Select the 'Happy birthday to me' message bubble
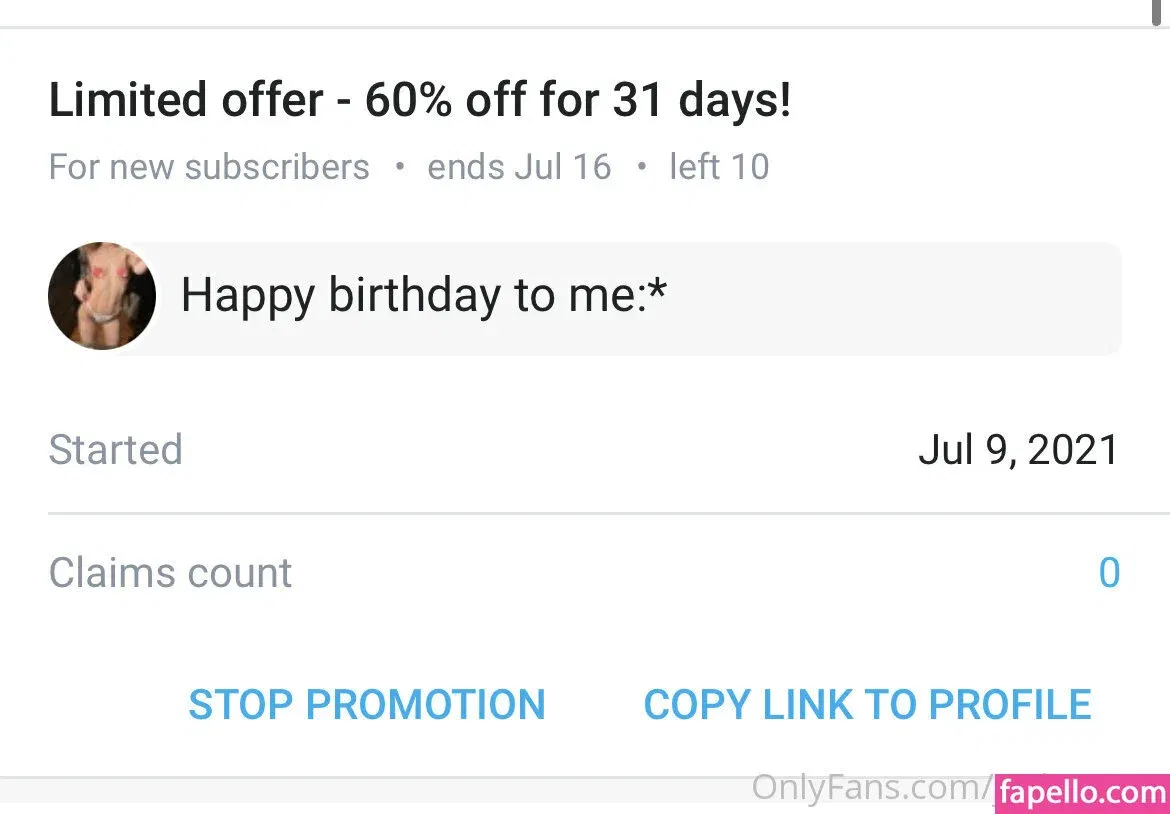The height and width of the screenshot is (814, 1170). [640, 297]
